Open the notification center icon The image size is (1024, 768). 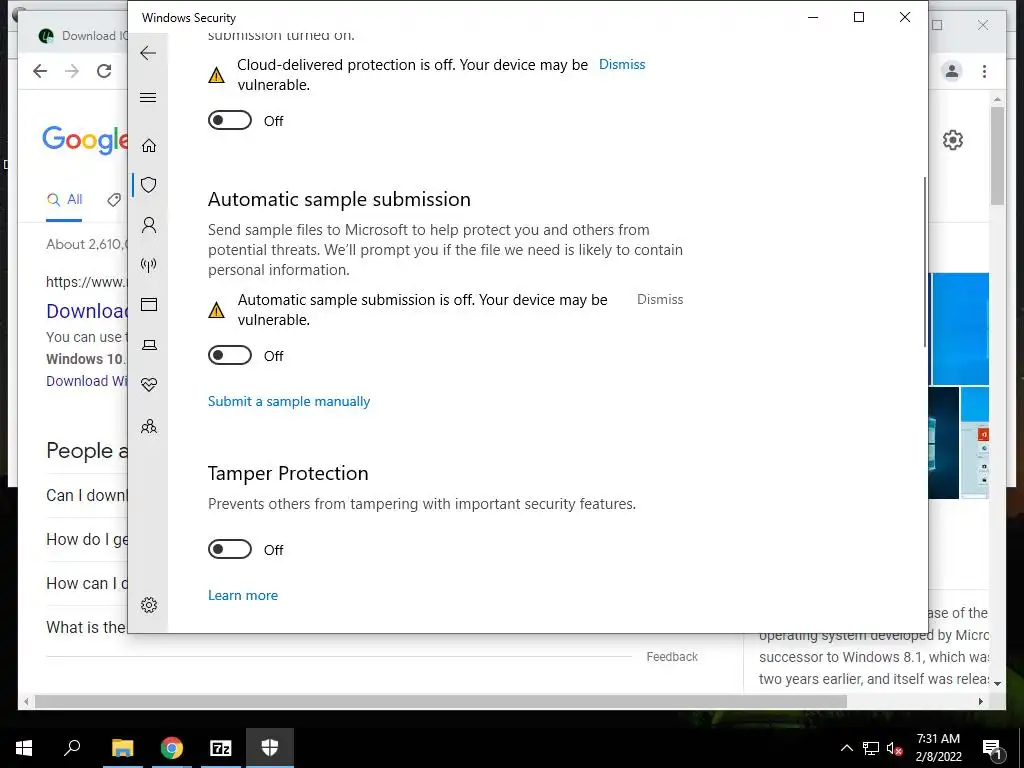point(991,748)
